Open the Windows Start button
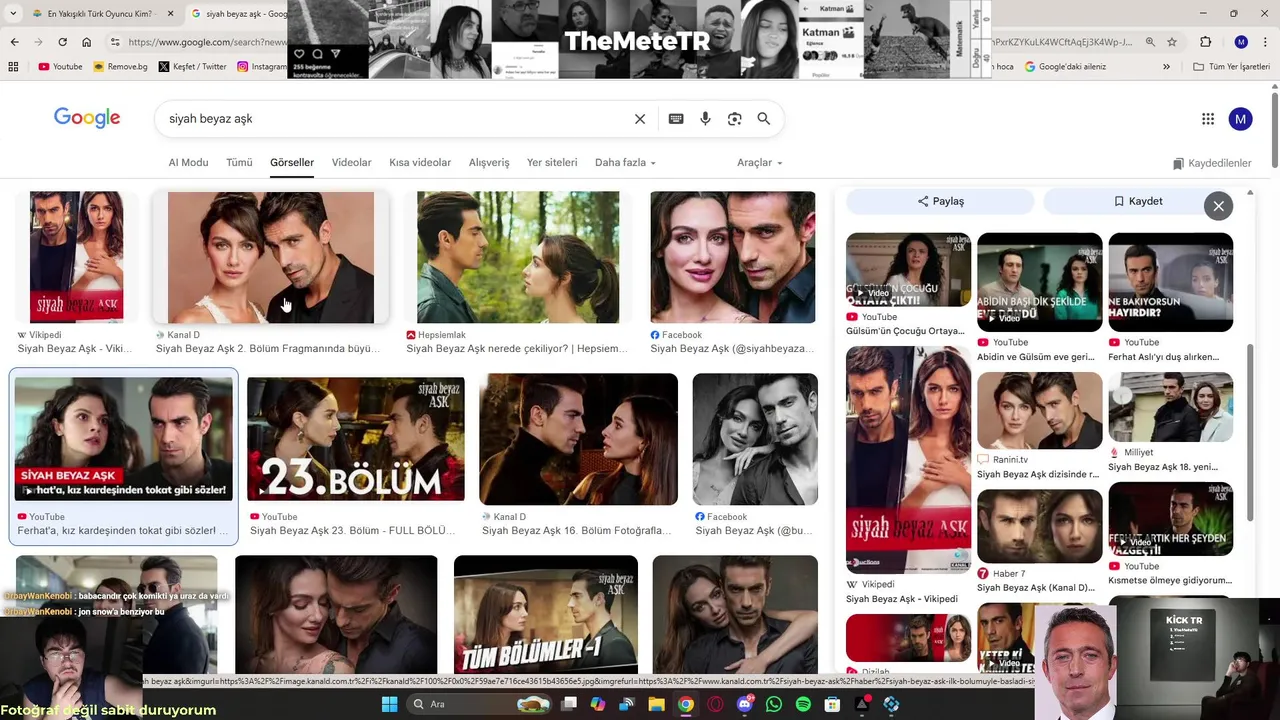The height and width of the screenshot is (720, 1280). (x=389, y=704)
